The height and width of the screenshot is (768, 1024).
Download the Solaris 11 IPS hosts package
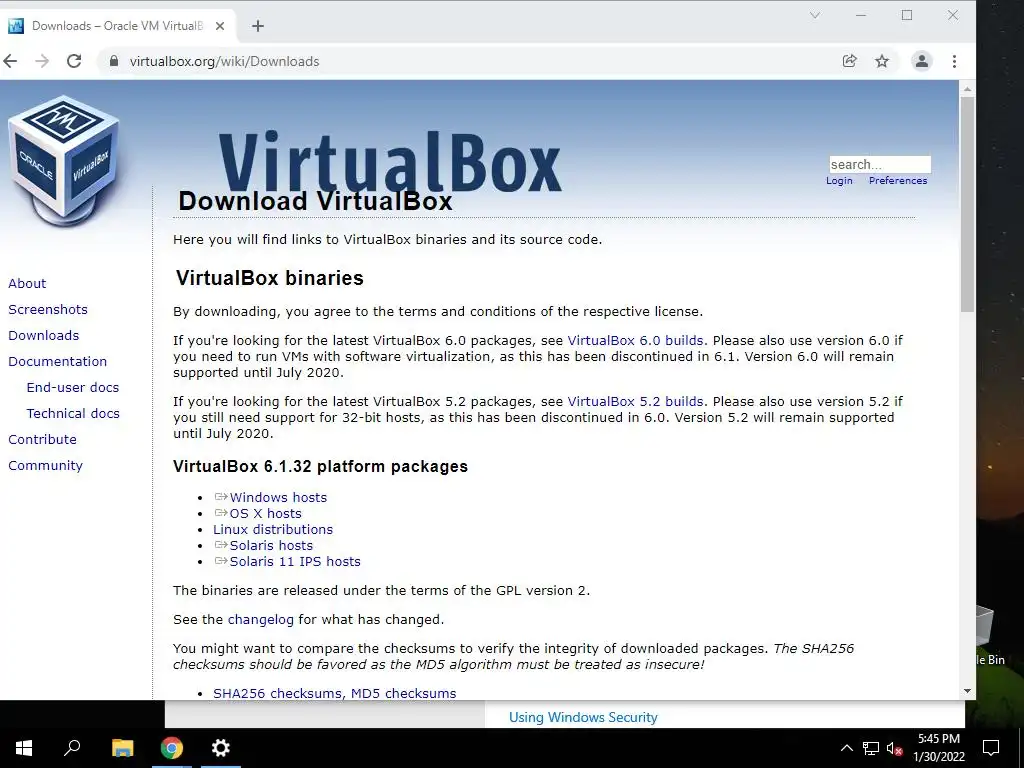point(295,562)
